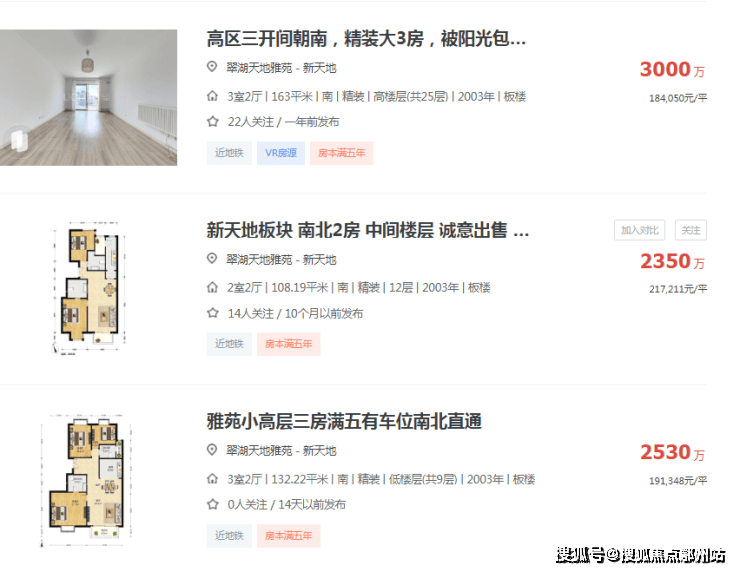Click location pin icon of 3000万 listing
The image size is (740, 572).
click(212, 67)
